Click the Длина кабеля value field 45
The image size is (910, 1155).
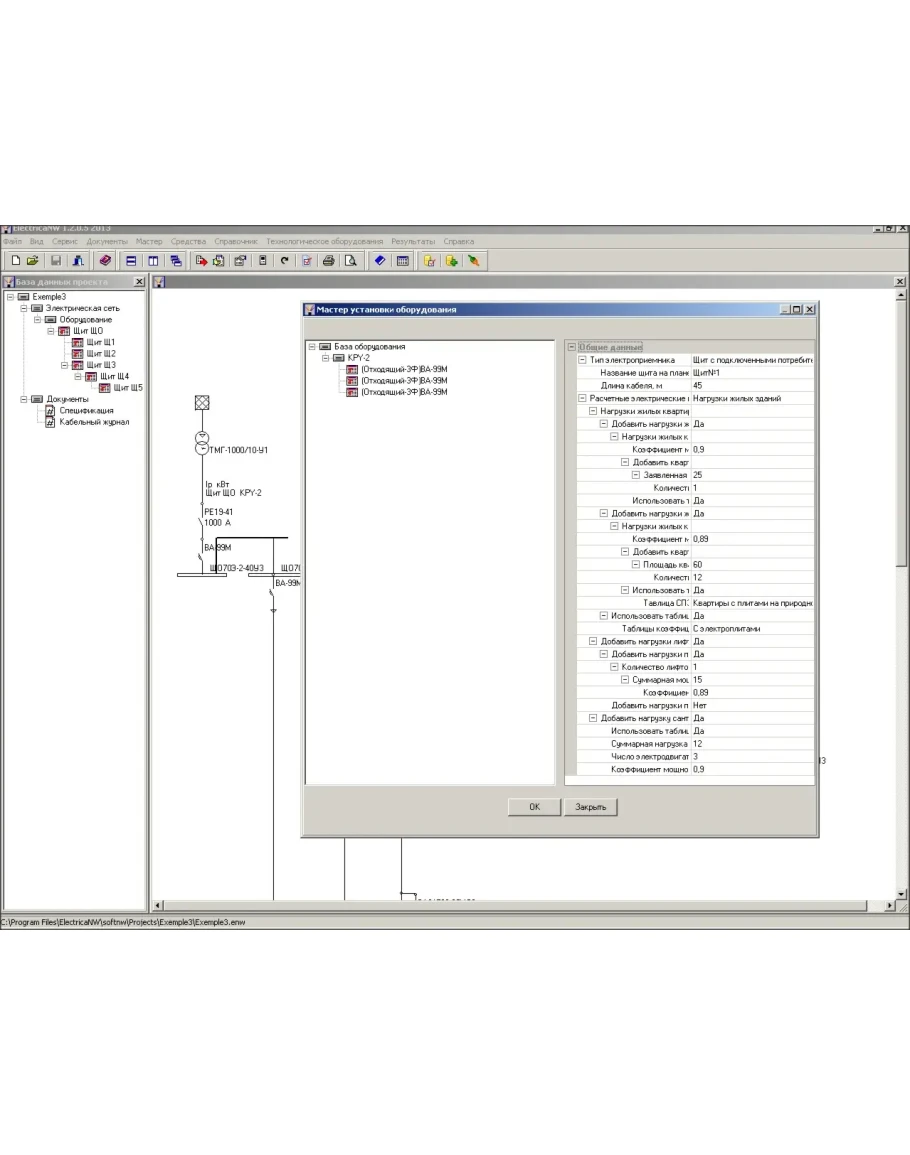point(752,385)
